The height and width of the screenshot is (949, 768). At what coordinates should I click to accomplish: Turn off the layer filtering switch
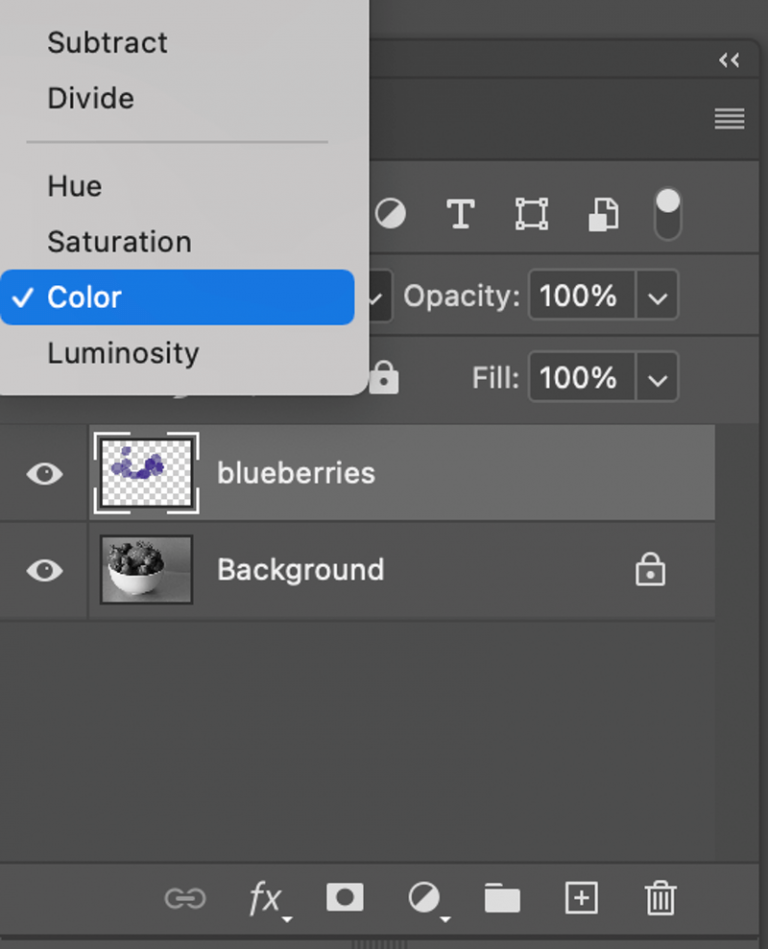click(x=667, y=214)
